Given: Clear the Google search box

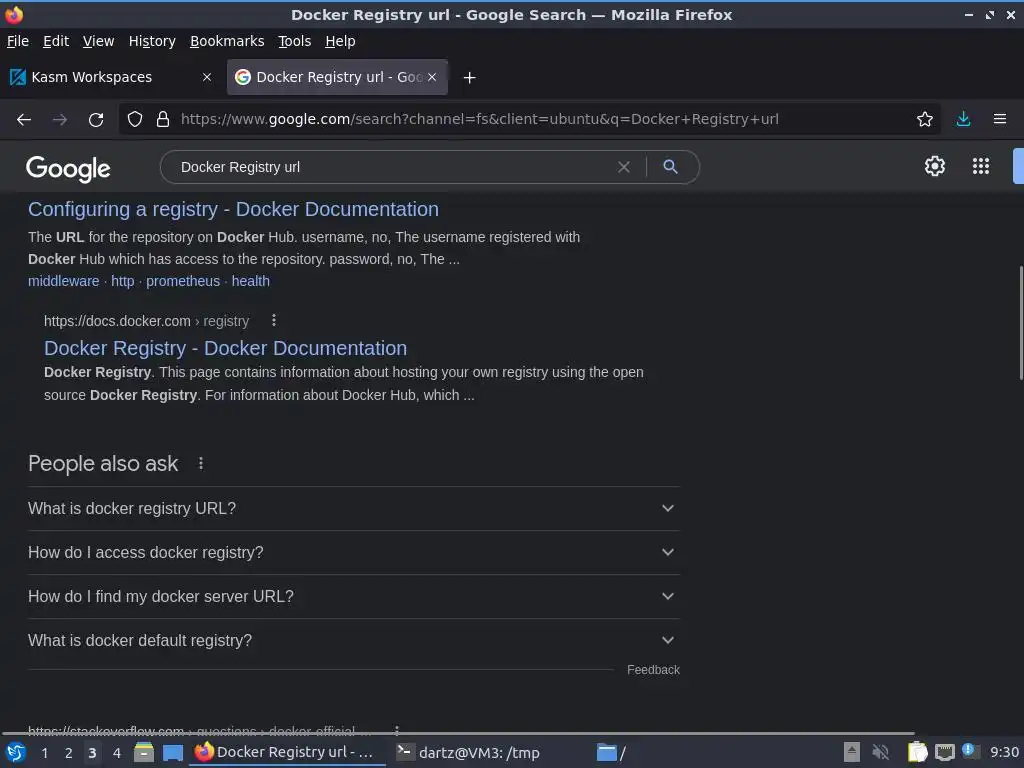Looking at the screenshot, I should (624, 167).
